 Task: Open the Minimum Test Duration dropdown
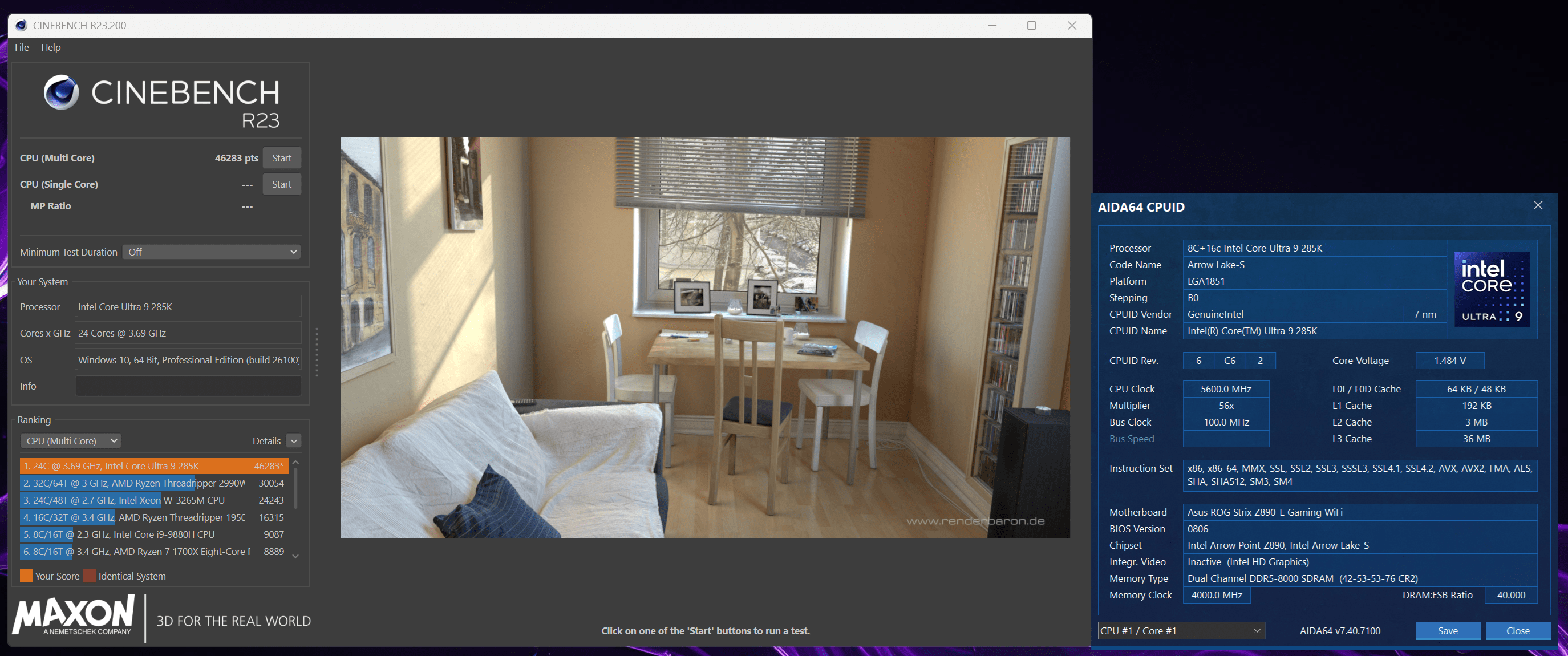212,252
